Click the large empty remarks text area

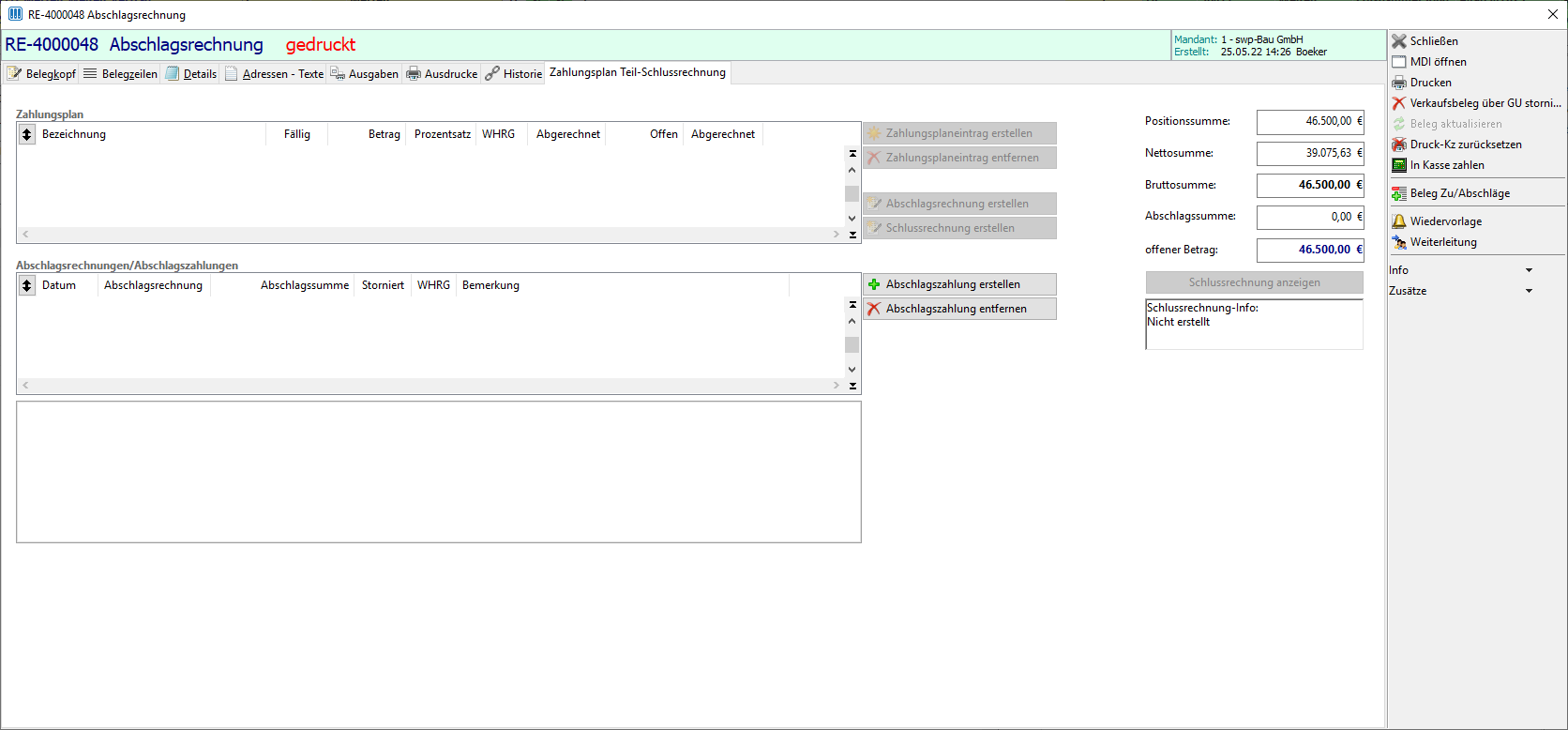click(x=439, y=472)
